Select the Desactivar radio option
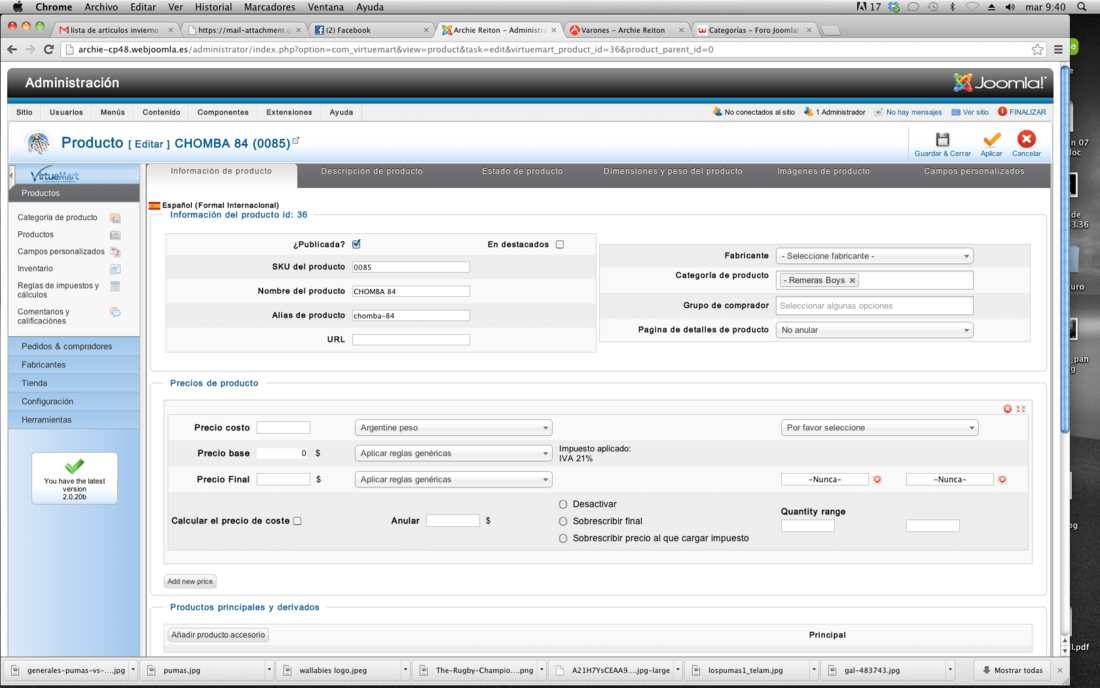Image resolution: width=1100 pixels, height=688 pixels. (x=563, y=504)
